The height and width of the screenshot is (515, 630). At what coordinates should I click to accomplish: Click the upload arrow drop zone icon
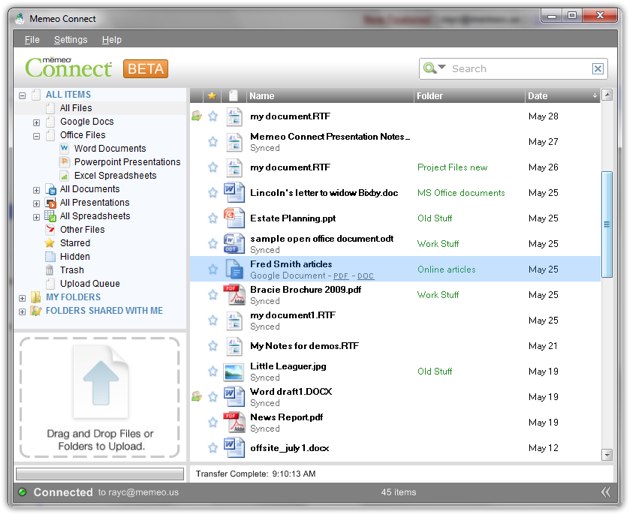pyautogui.click(x=101, y=382)
